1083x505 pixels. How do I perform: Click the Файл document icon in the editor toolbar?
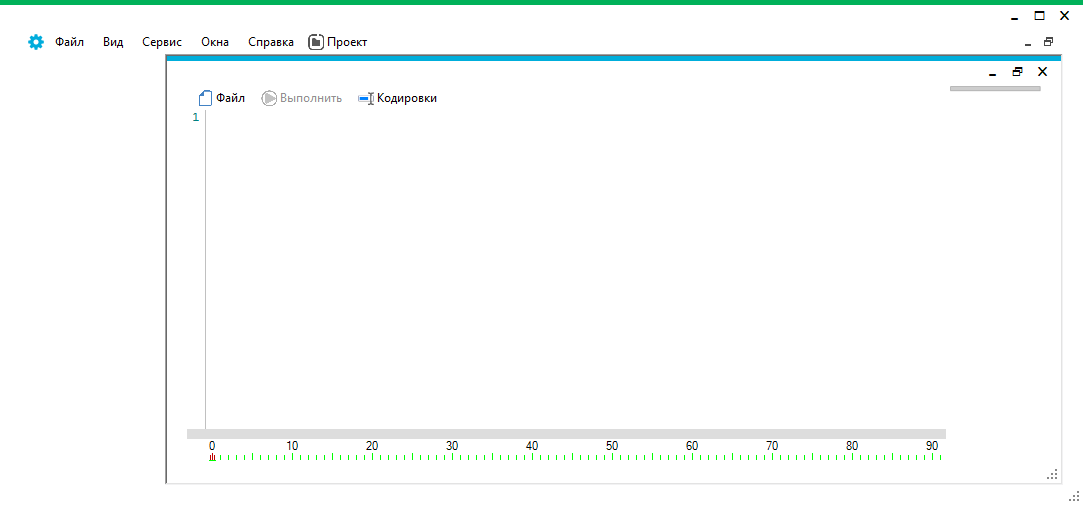point(206,98)
